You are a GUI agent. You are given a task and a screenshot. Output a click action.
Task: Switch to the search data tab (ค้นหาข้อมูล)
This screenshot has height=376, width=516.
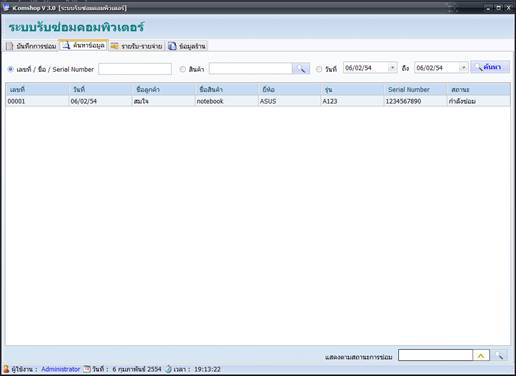pyautogui.click(x=83, y=45)
